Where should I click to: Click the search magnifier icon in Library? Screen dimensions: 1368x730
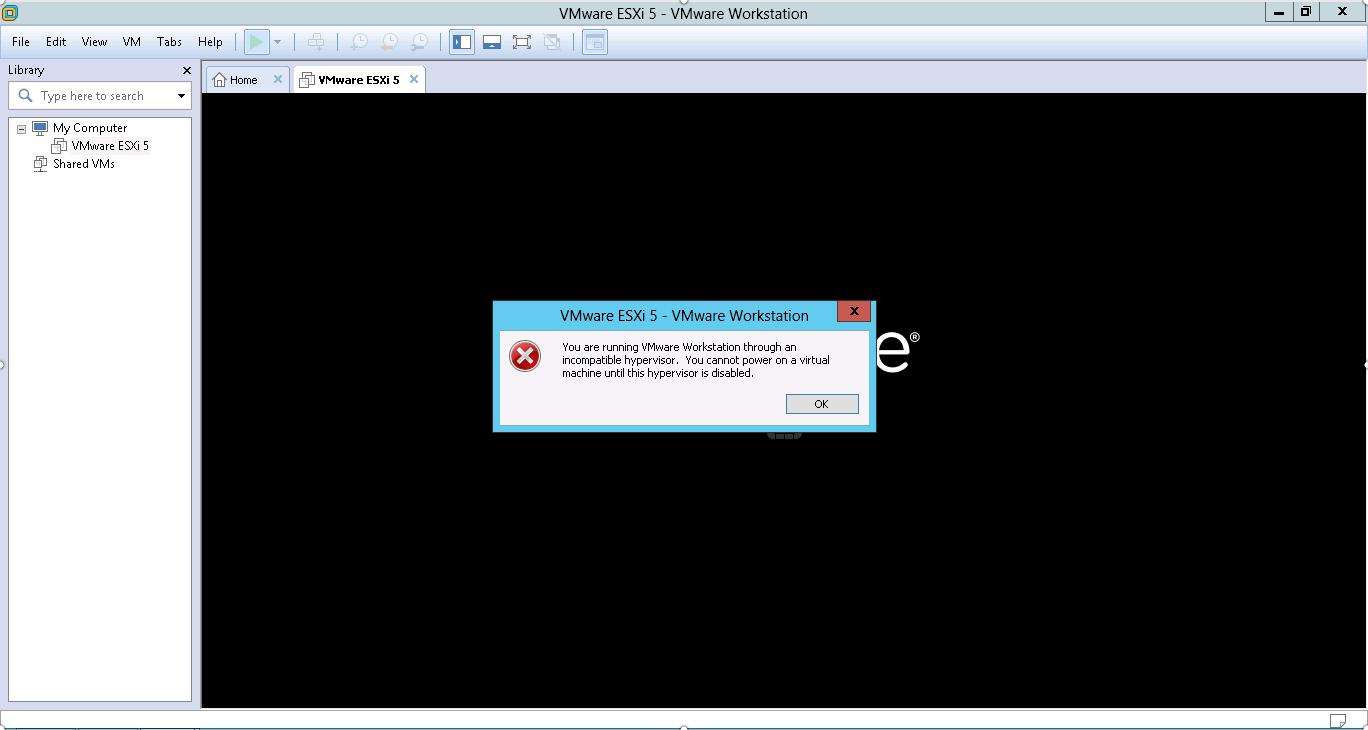tap(25, 96)
